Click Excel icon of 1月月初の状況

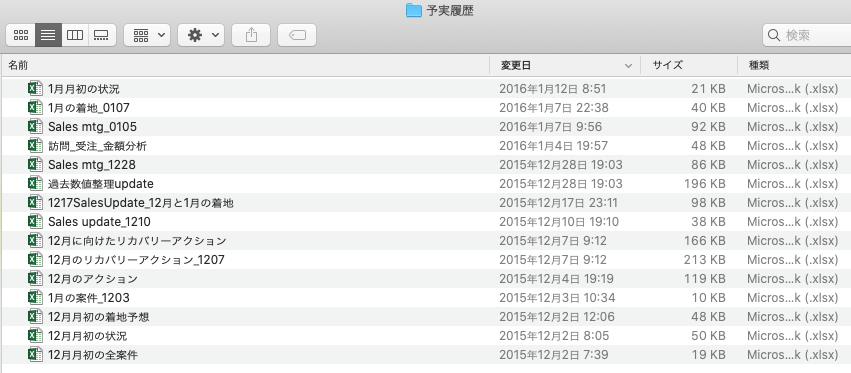[x=35, y=88]
